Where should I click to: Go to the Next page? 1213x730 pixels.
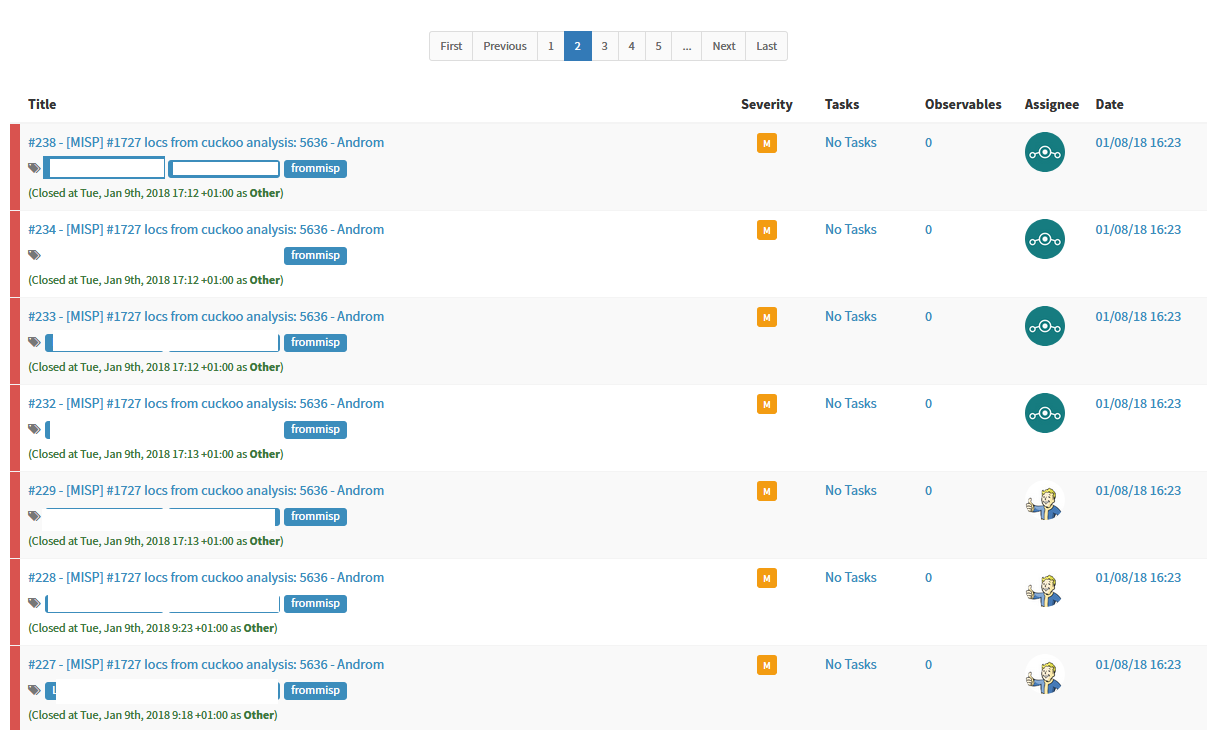(x=723, y=46)
